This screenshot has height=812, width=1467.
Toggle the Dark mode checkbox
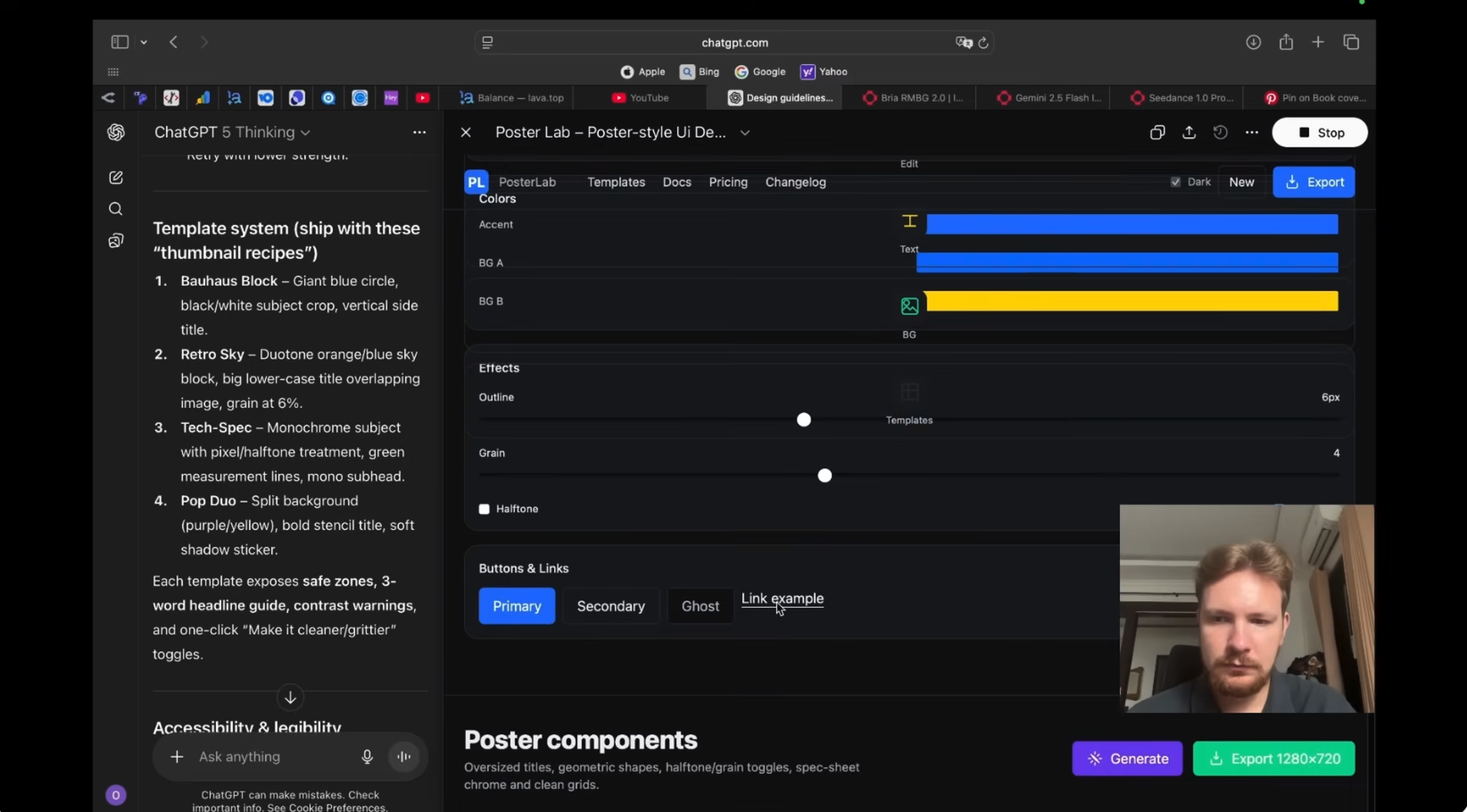(x=1175, y=182)
